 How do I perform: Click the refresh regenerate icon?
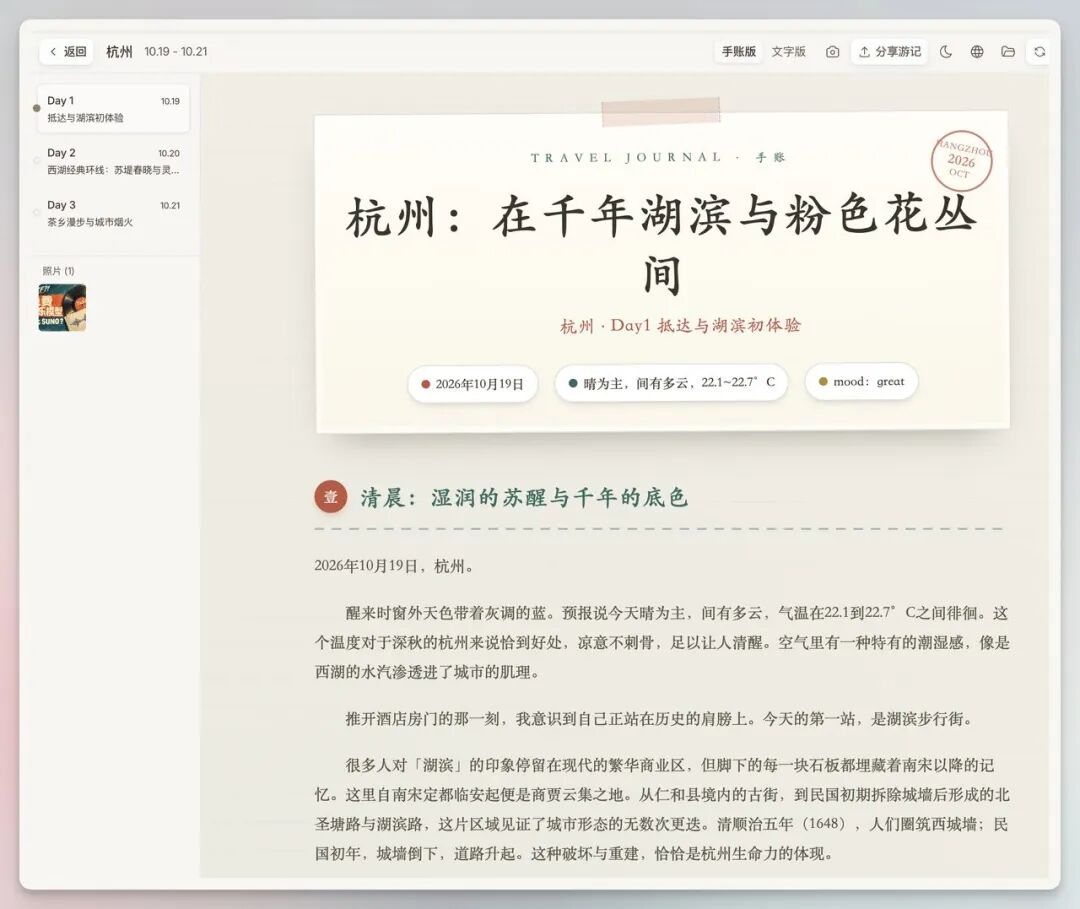coord(1039,52)
